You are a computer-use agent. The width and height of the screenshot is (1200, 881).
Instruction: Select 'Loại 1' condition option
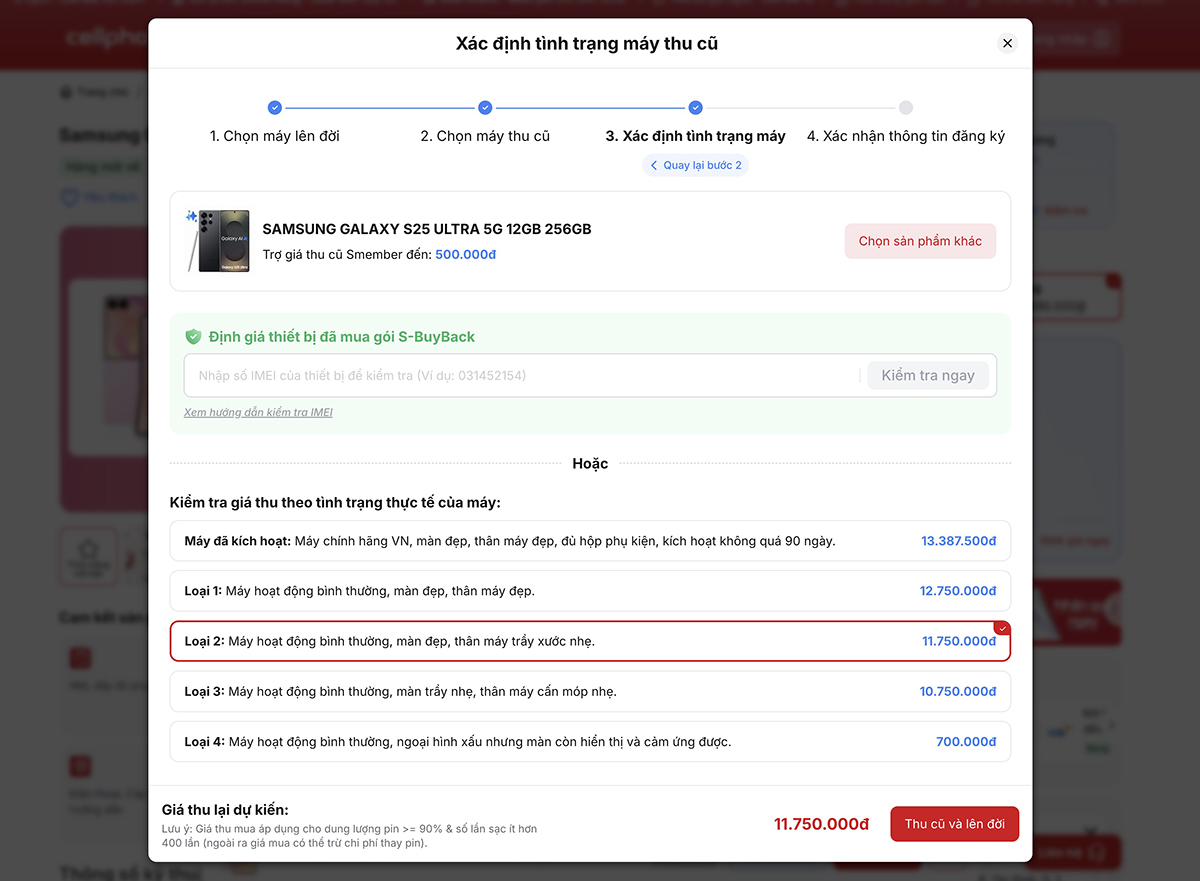590,591
